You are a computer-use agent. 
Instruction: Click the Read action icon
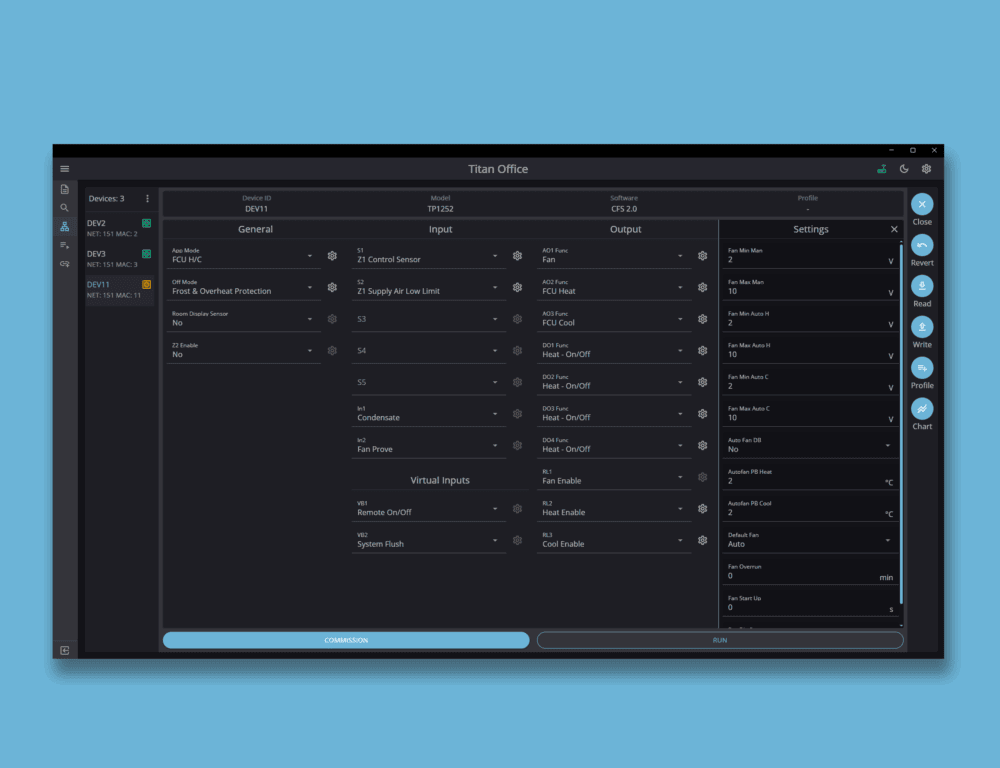tap(921, 287)
